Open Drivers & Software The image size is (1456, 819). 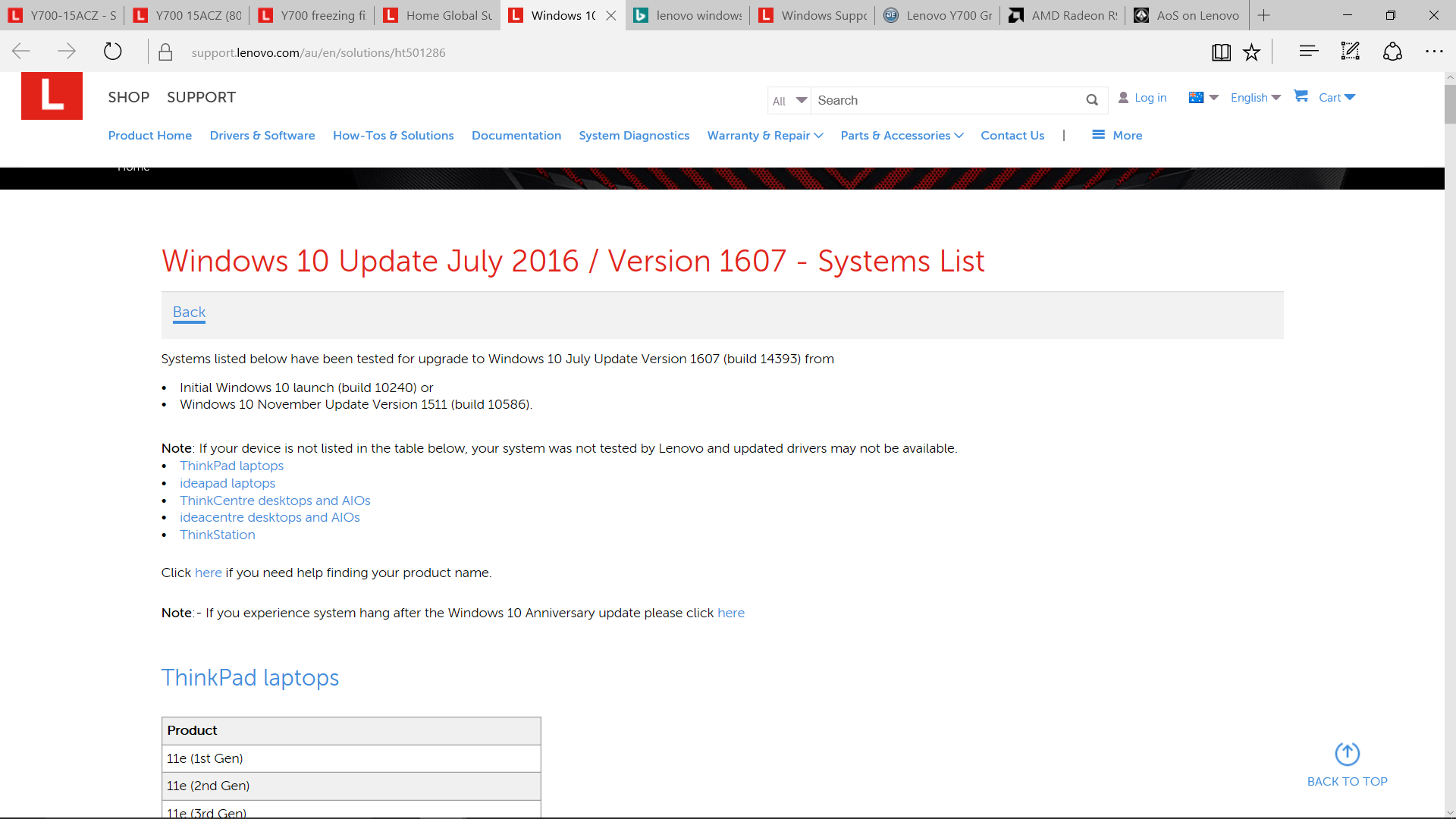[262, 135]
